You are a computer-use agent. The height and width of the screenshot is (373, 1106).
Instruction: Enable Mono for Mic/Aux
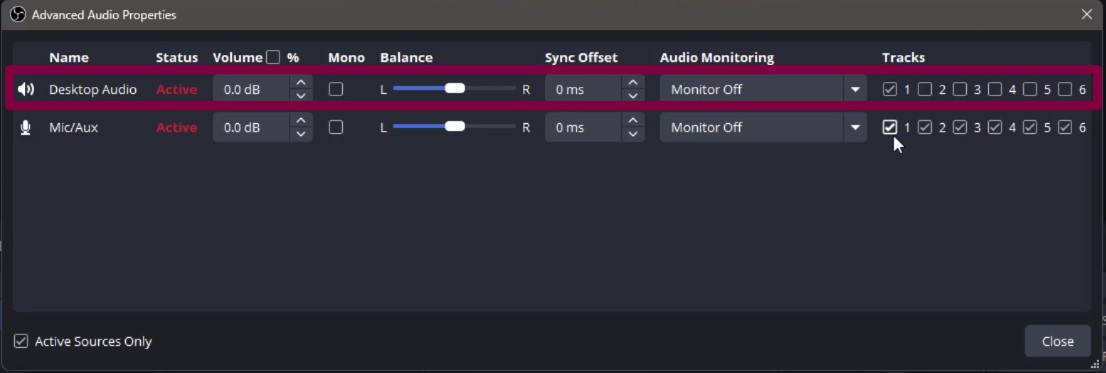(x=336, y=128)
